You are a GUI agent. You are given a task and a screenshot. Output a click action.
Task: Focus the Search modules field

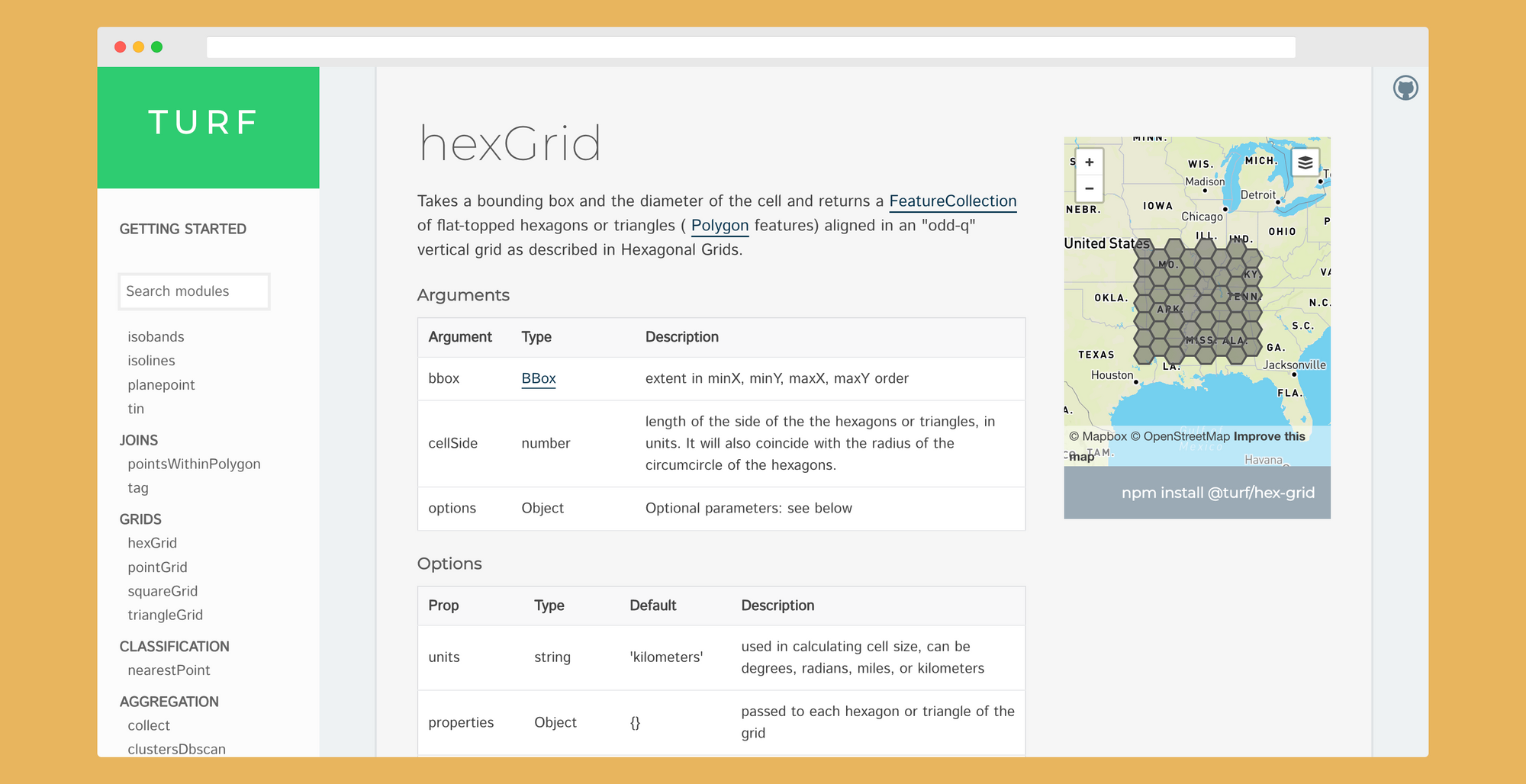194,291
